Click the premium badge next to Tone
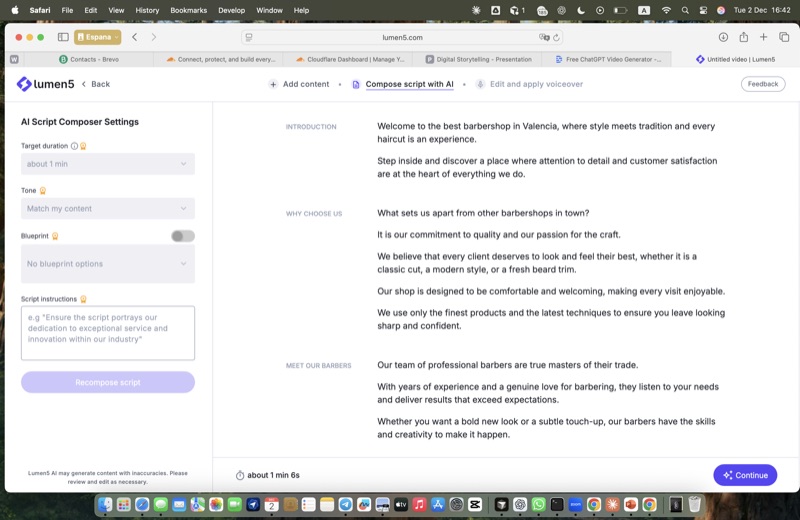This screenshot has width=800, height=520. pos(43,190)
